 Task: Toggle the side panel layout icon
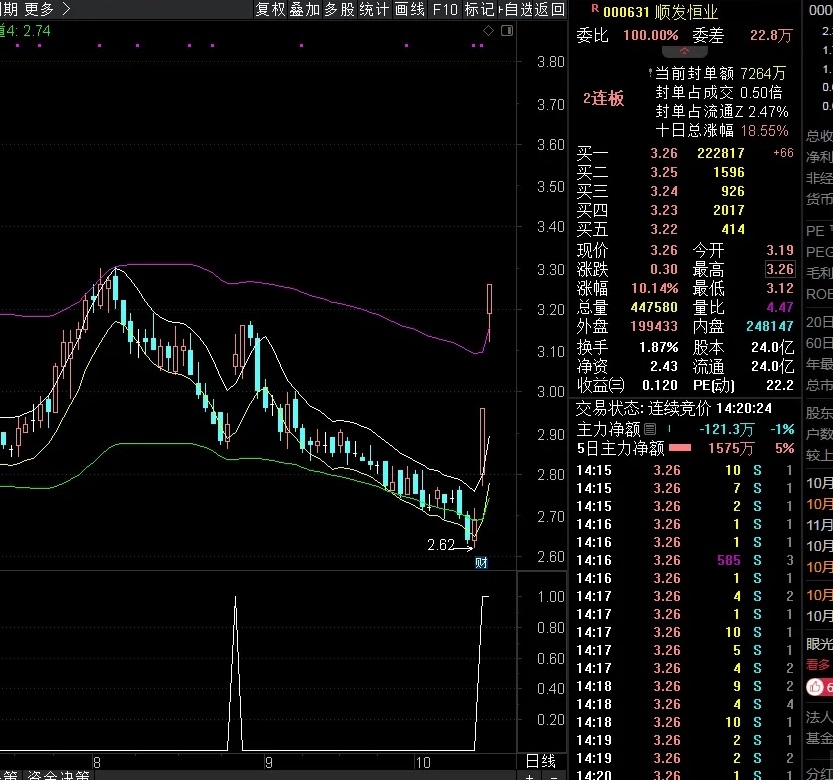(x=507, y=31)
